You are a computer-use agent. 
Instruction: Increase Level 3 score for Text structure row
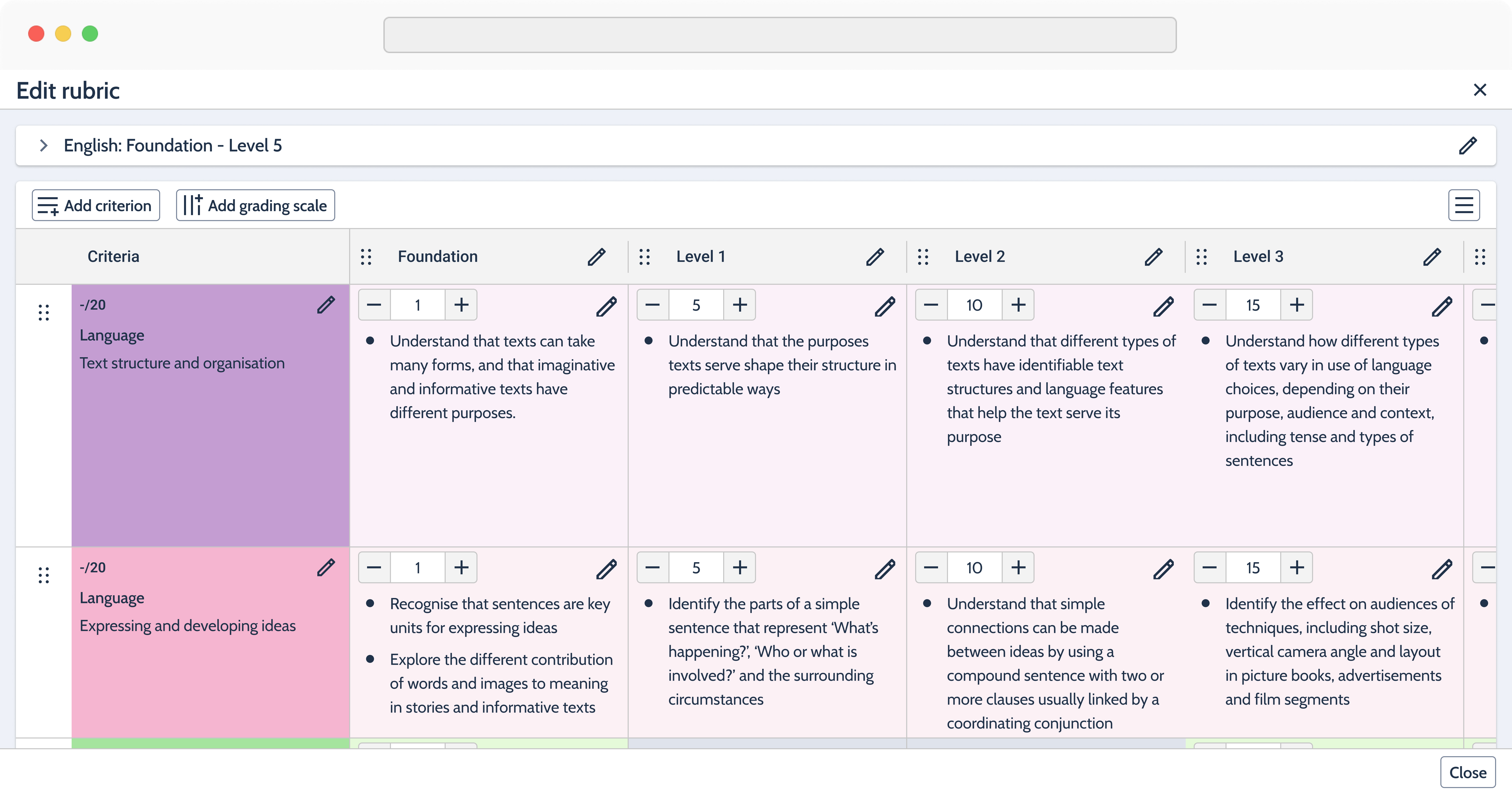1297,305
